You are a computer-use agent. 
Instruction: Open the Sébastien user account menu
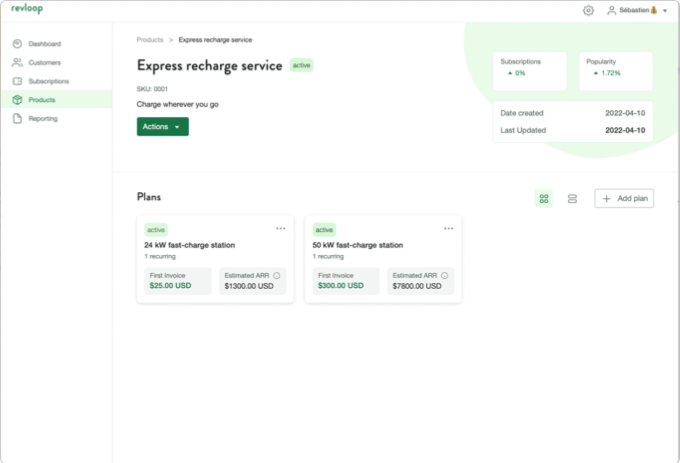click(x=637, y=10)
